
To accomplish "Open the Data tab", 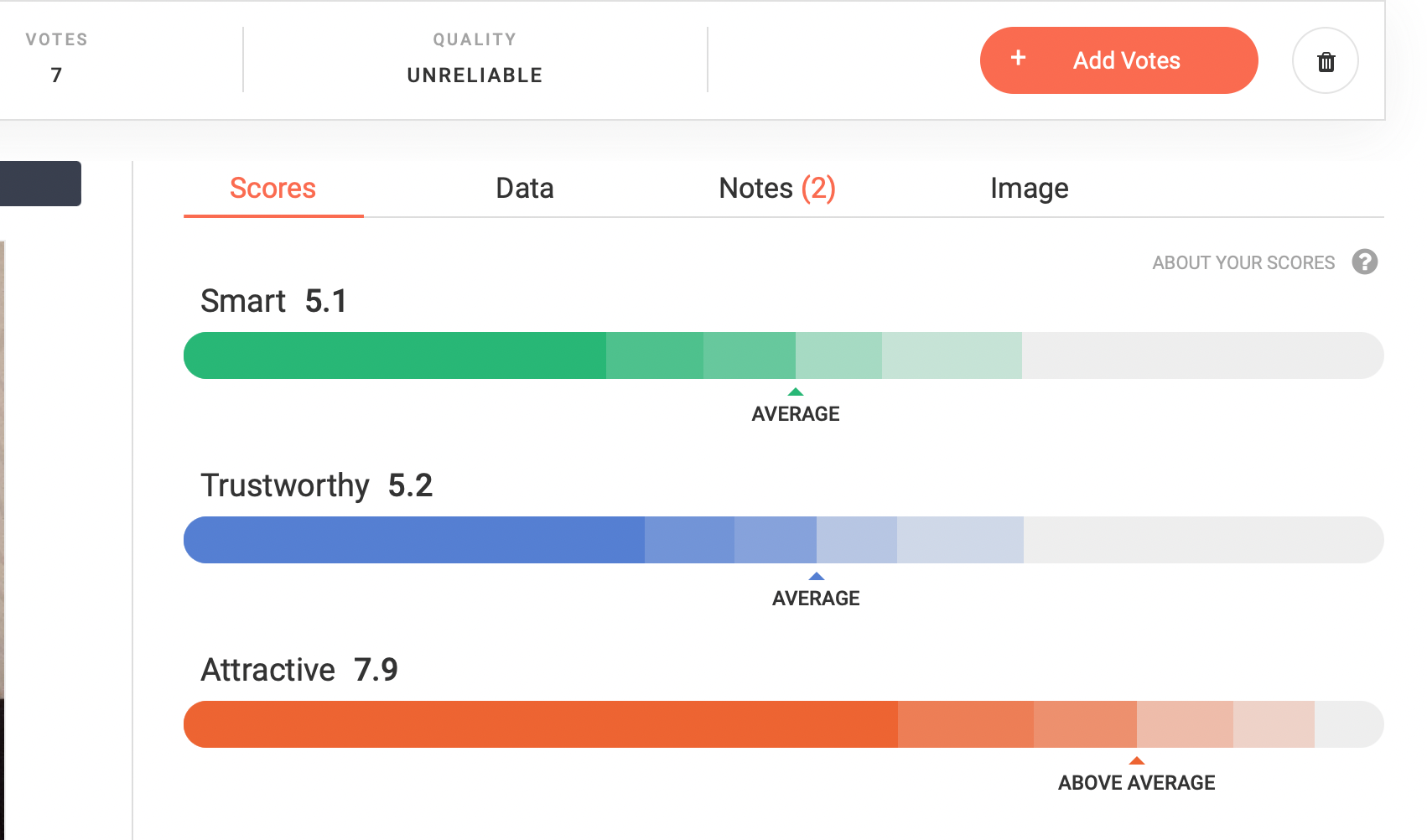I will tap(525, 189).
